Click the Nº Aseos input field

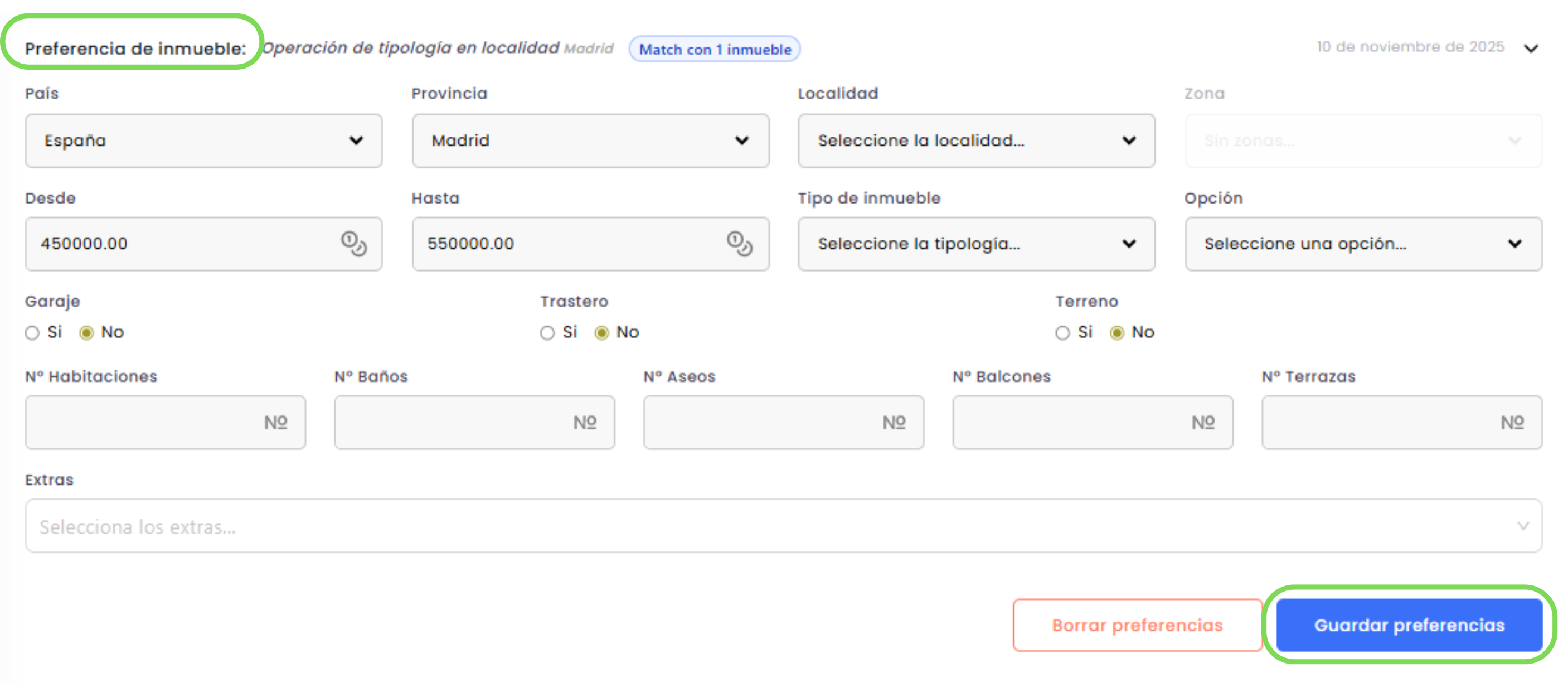point(783,423)
